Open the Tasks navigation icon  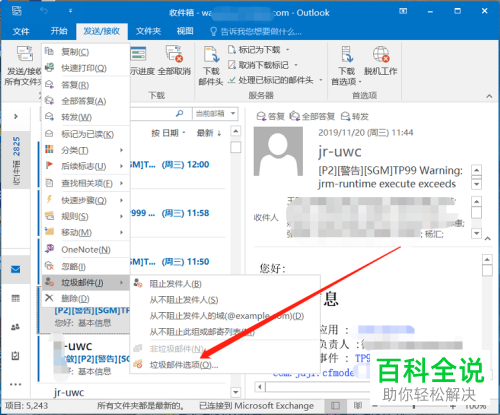click(x=15, y=356)
